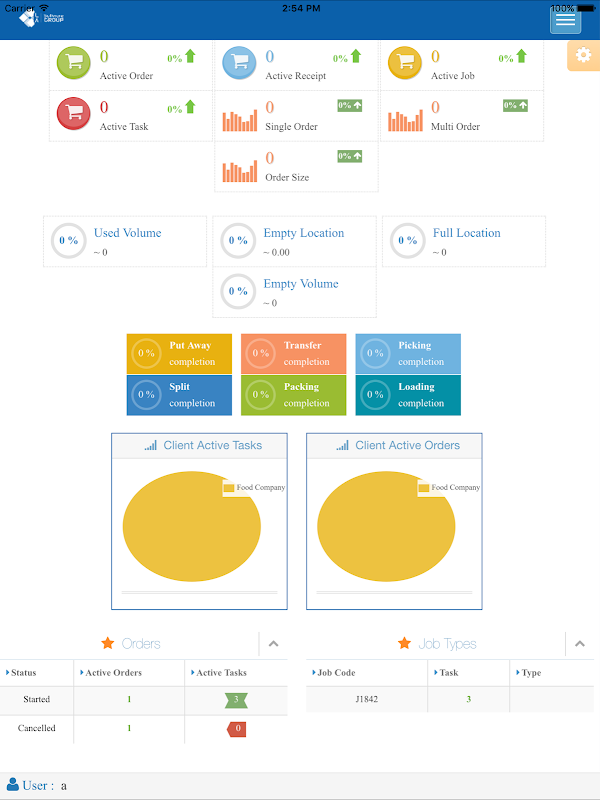Screen dimensions: 600x800
Task: Click the Multi Order 0% badge
Action: (x=515, y=106)
